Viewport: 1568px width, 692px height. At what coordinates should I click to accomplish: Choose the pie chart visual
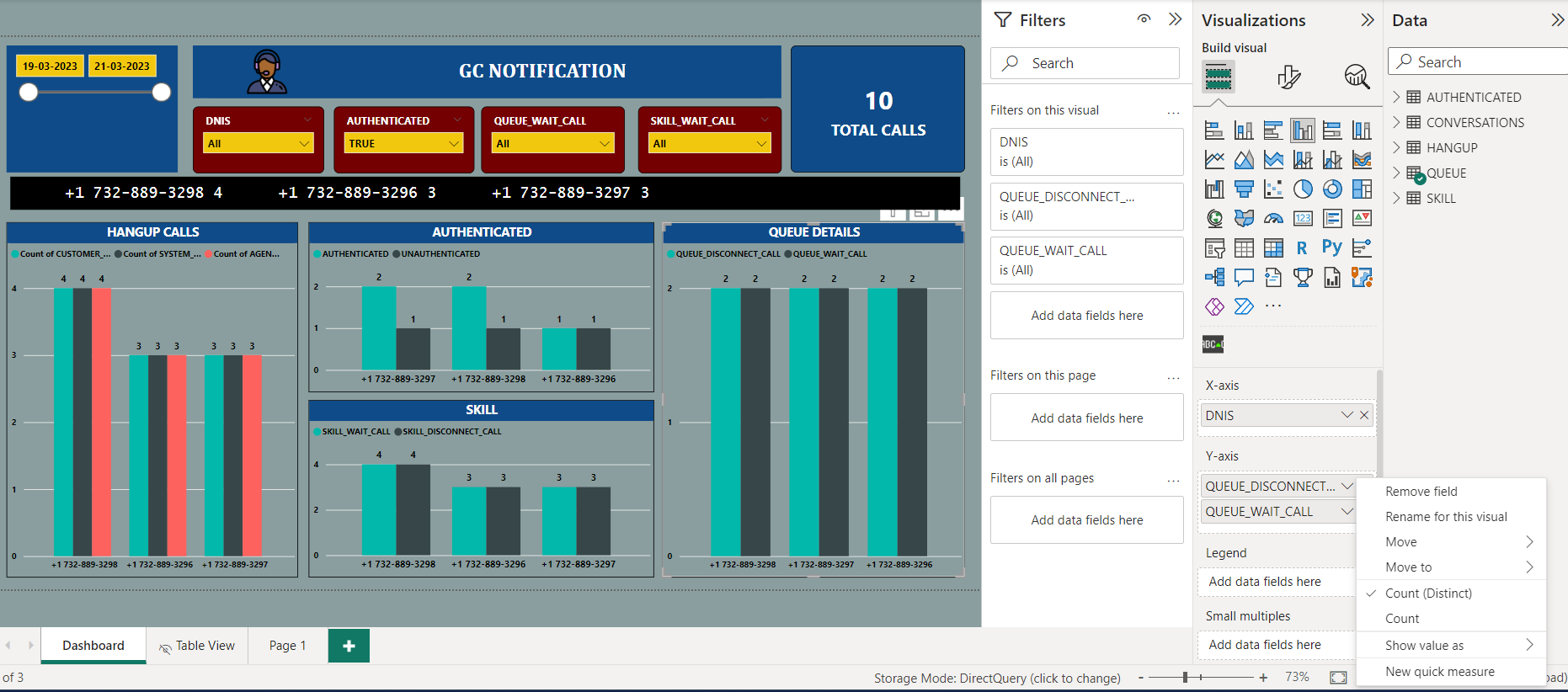tap(1303, 189)
